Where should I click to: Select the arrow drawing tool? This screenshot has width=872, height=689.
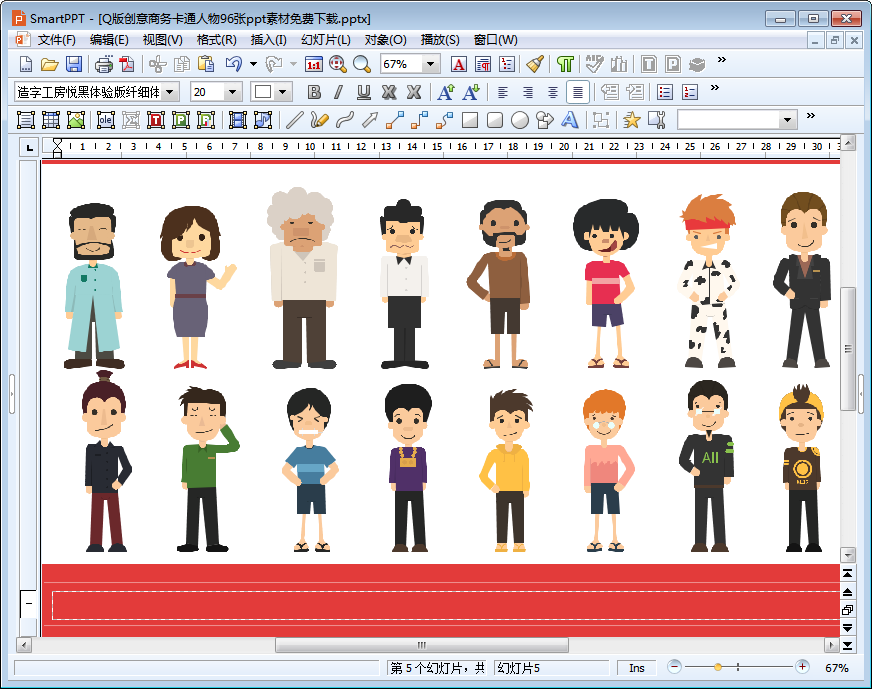369,120
